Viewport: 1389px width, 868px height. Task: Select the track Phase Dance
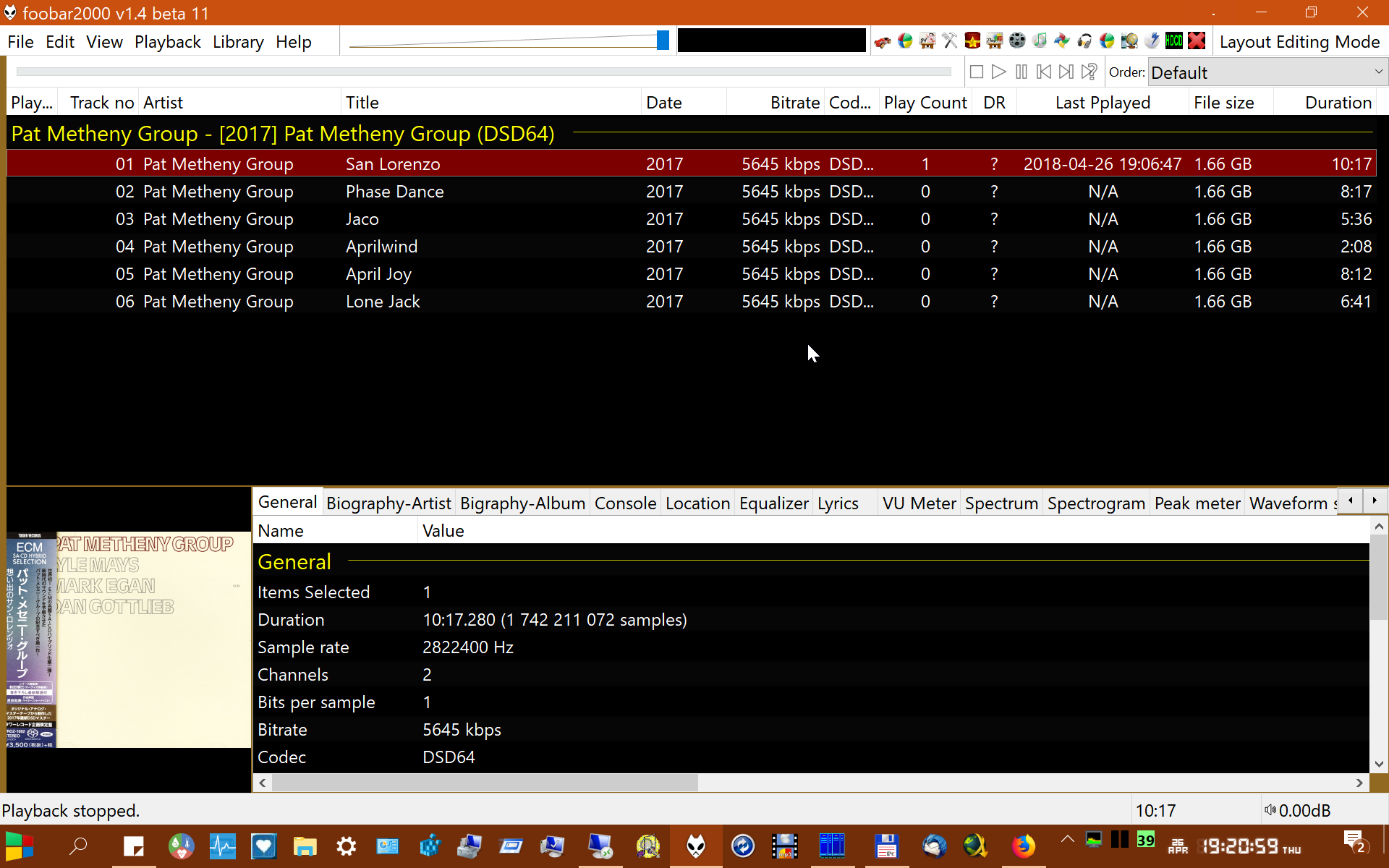tap(394, 192)
